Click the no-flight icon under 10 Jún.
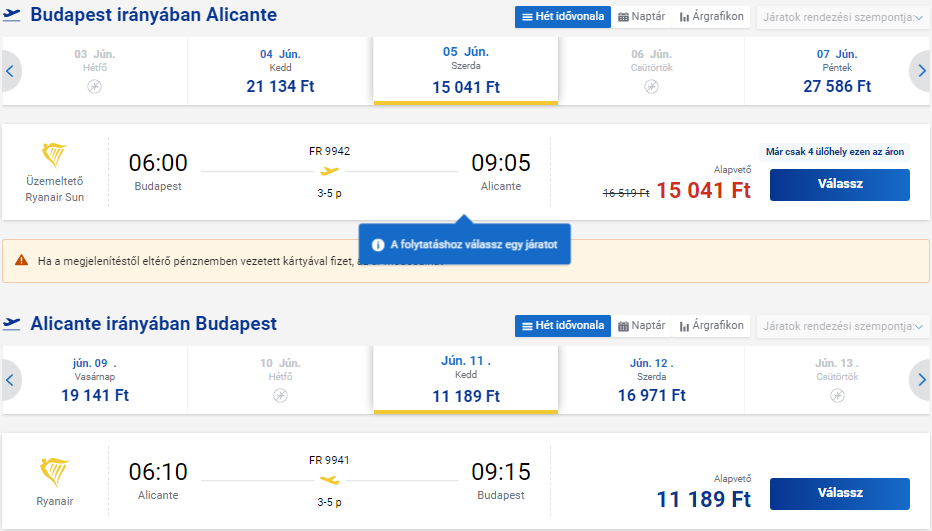Viewport: 932px width, 531px height. 280,396
